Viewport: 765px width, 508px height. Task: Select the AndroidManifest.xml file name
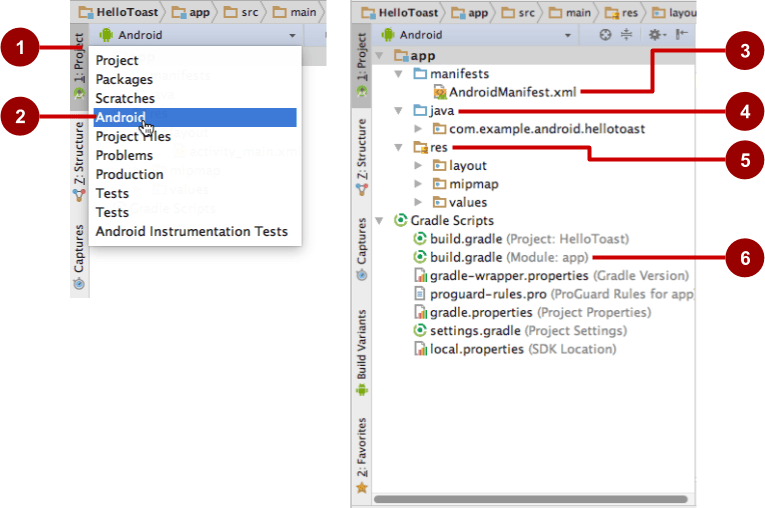click(513, 92)
